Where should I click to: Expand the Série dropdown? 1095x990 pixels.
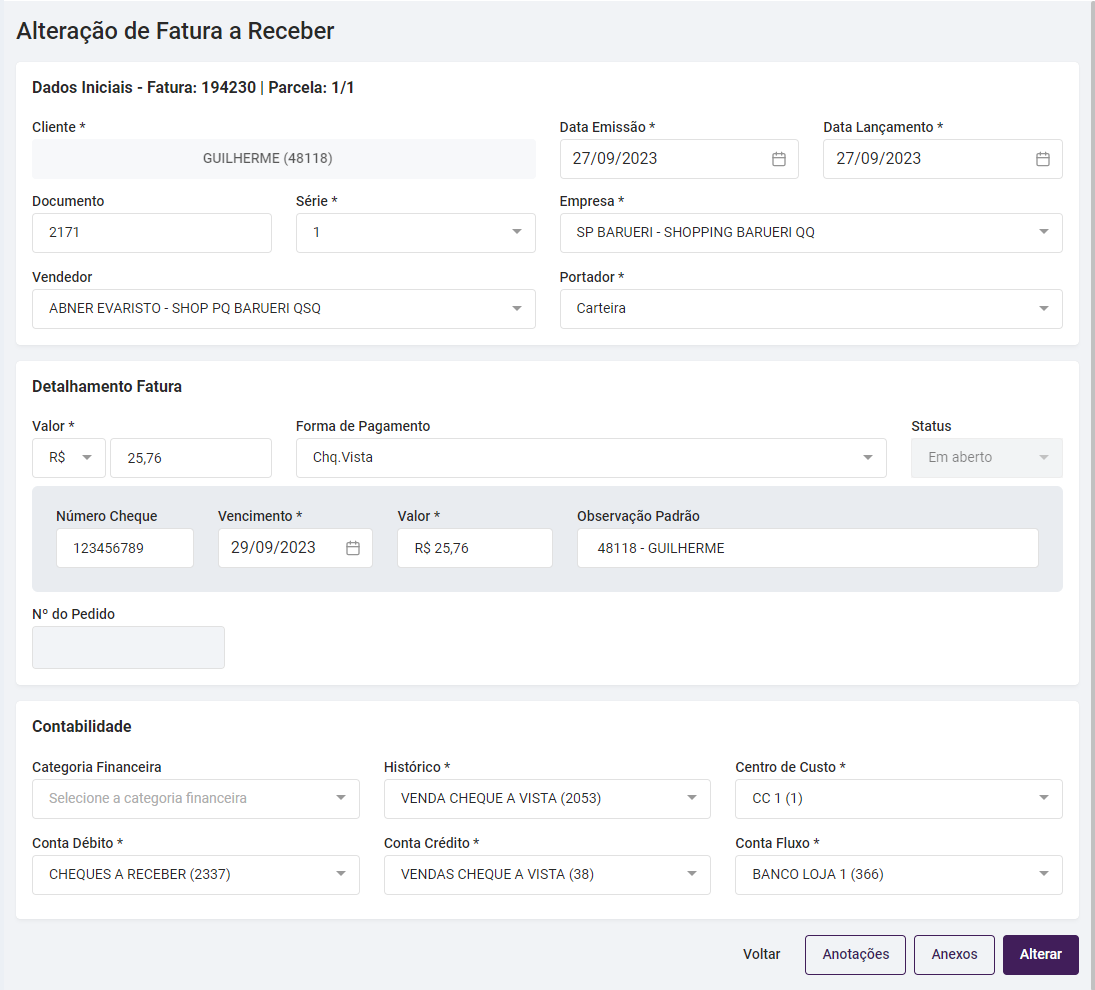(516, 233)
